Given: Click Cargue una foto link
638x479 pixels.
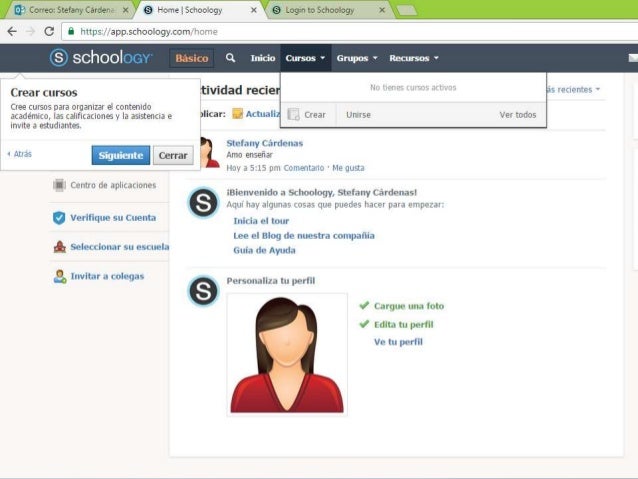Looking at the screenshot, I should click(x=409, y=306).
